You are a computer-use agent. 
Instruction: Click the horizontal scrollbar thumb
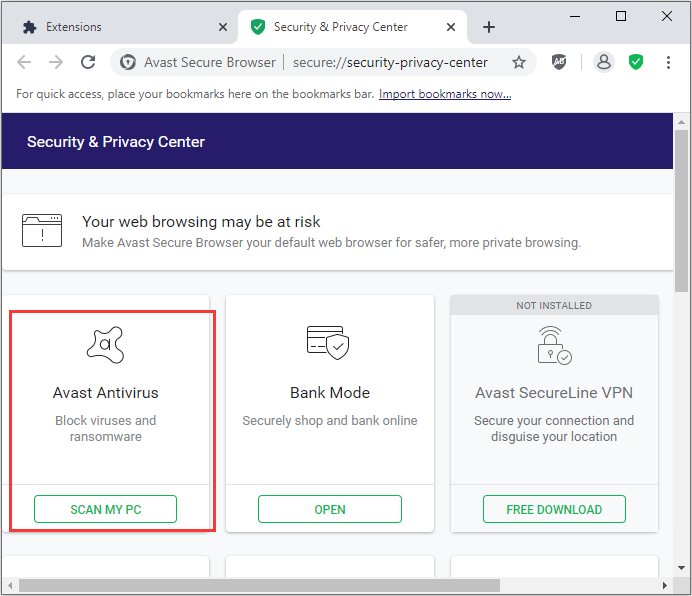(260, 586)
